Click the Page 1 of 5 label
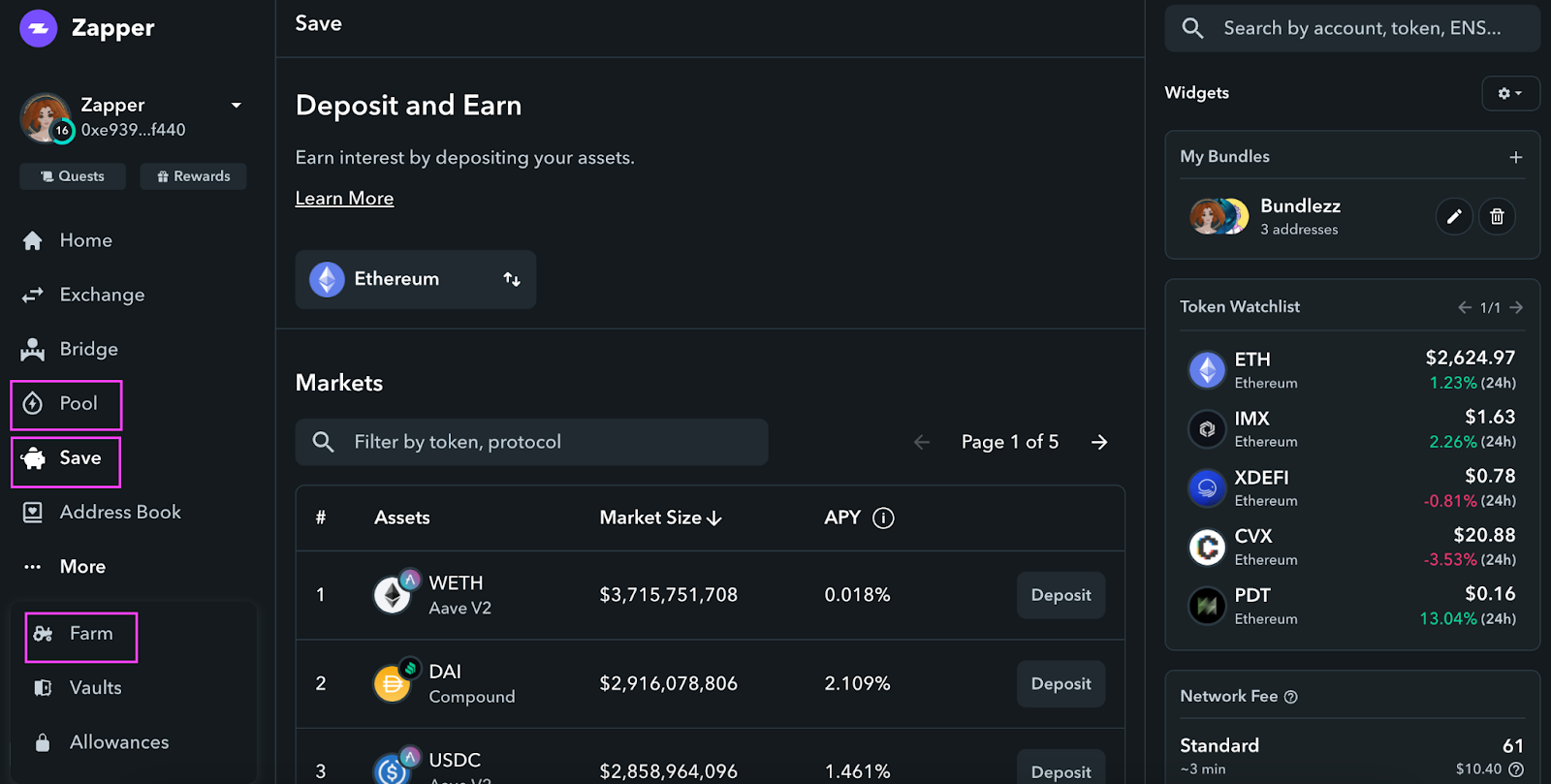The width and height of the screenshot is (1551, 784). 1010,442
